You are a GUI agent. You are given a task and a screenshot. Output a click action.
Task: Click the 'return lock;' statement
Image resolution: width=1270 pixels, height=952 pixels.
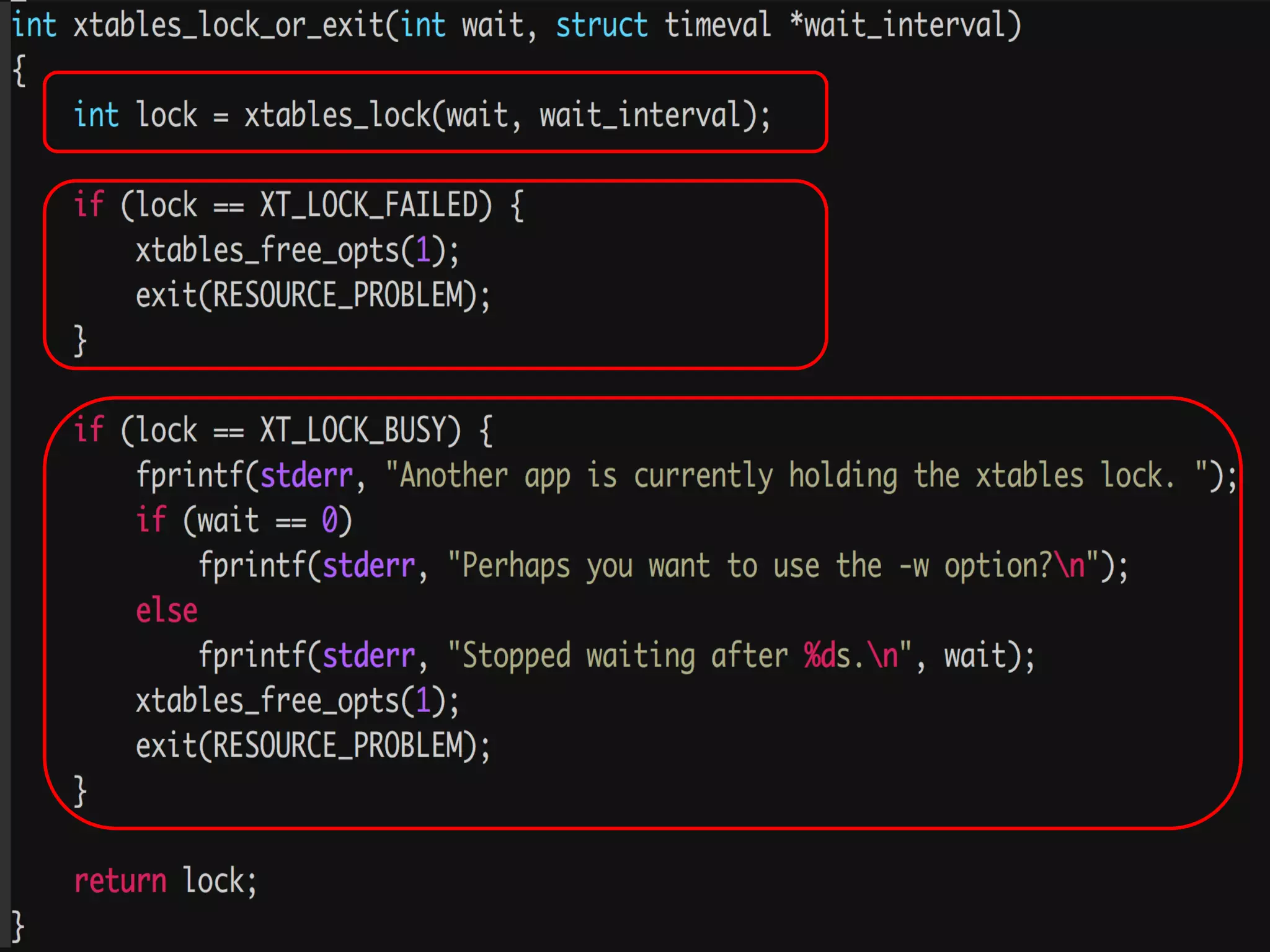point(165,881)
